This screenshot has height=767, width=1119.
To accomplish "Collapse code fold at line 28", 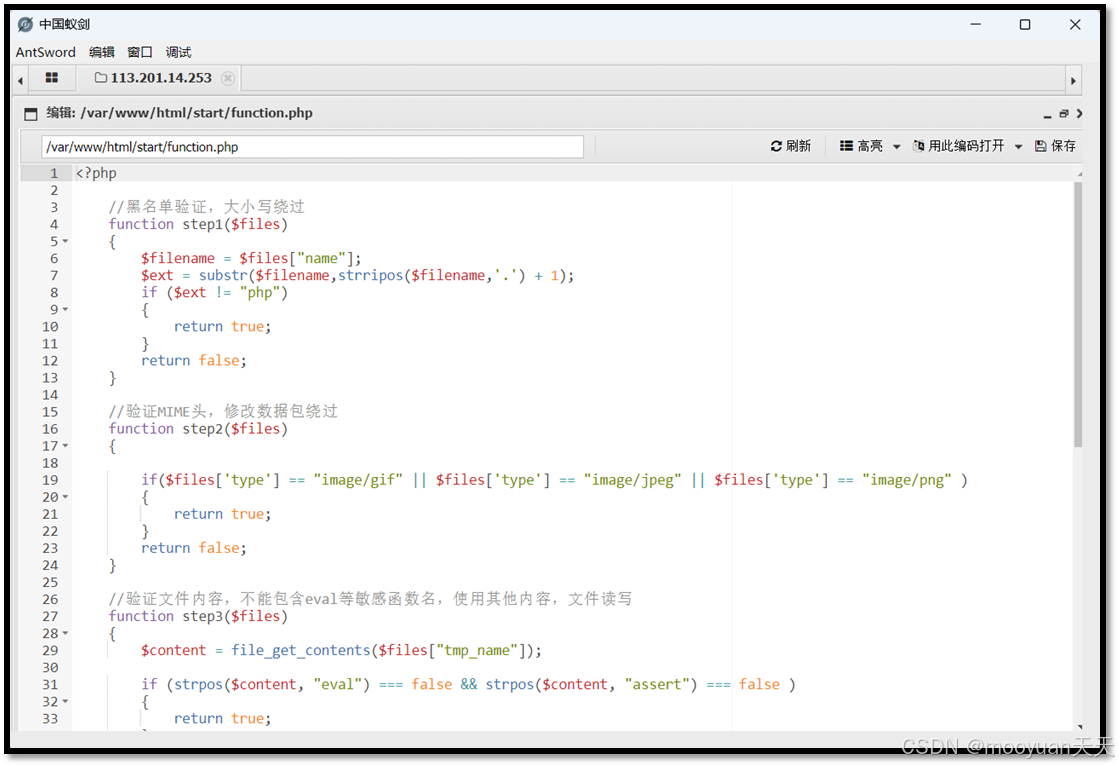I will (x=66, y=633).
